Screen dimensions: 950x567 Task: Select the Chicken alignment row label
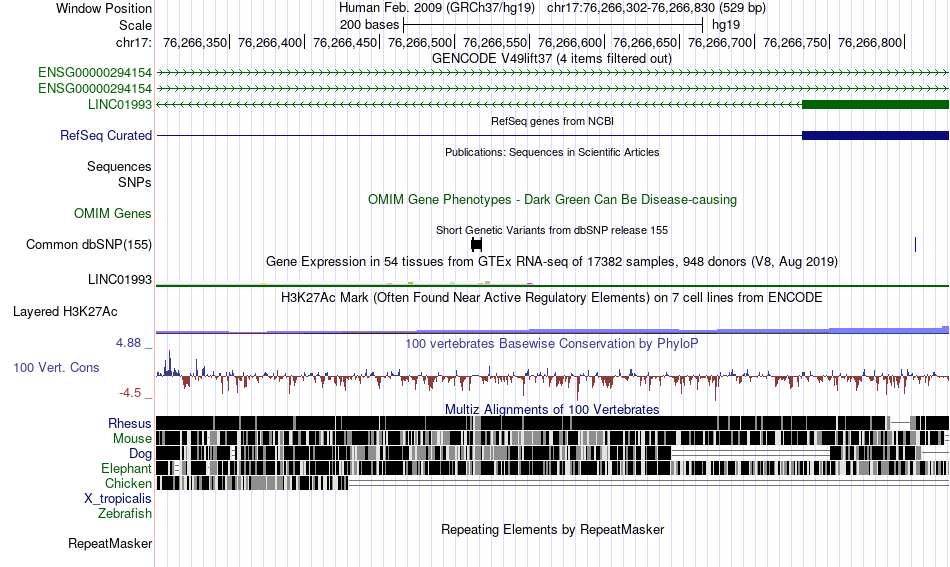point(128,483)
